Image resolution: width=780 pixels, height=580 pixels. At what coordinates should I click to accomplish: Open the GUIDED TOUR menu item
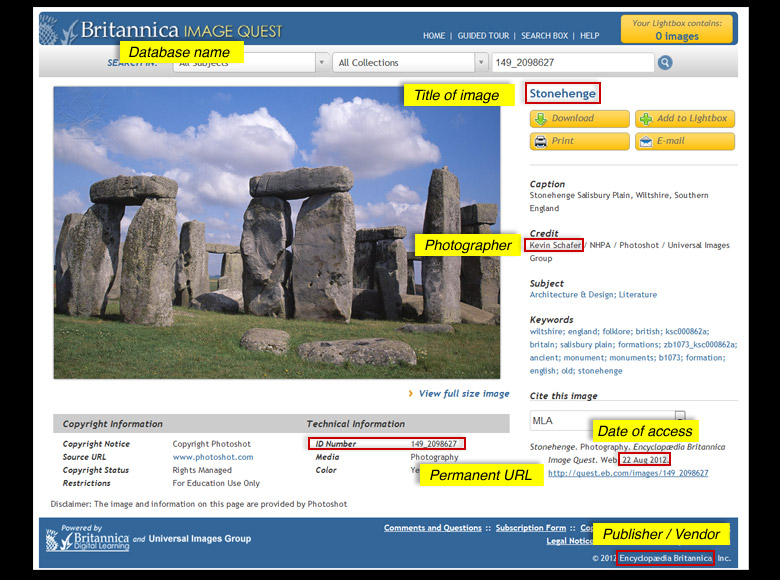(x=484, y=36)
